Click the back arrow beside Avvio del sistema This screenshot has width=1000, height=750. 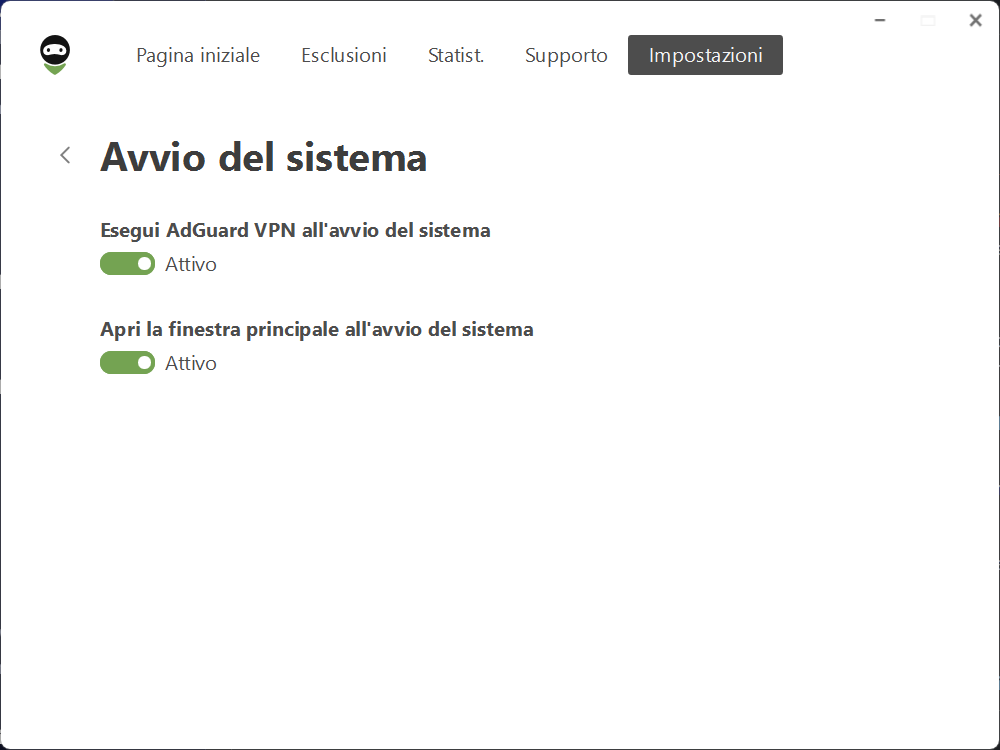[x=65, y=155]
